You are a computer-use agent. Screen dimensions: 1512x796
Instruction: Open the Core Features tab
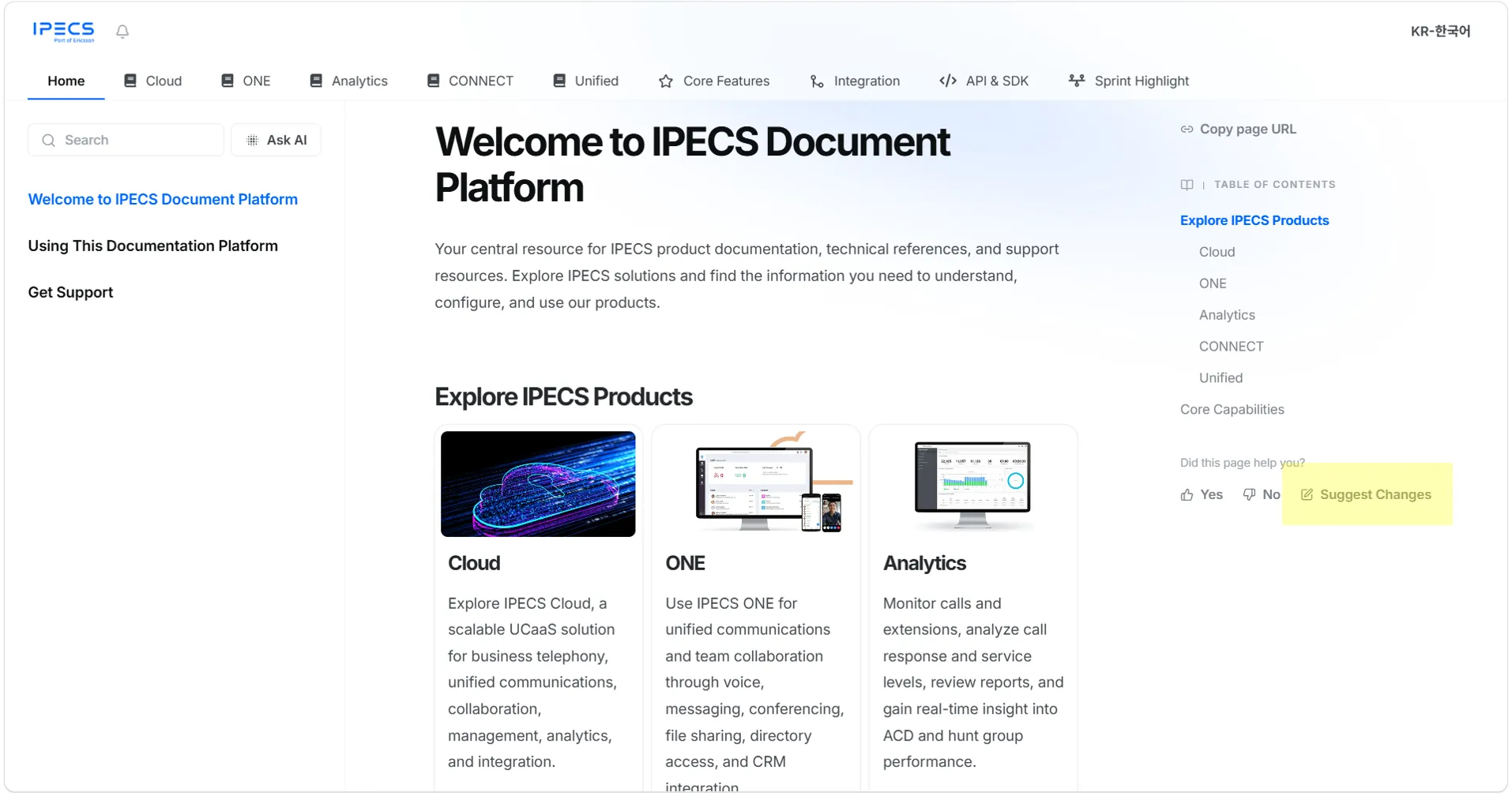coord(714,81)
